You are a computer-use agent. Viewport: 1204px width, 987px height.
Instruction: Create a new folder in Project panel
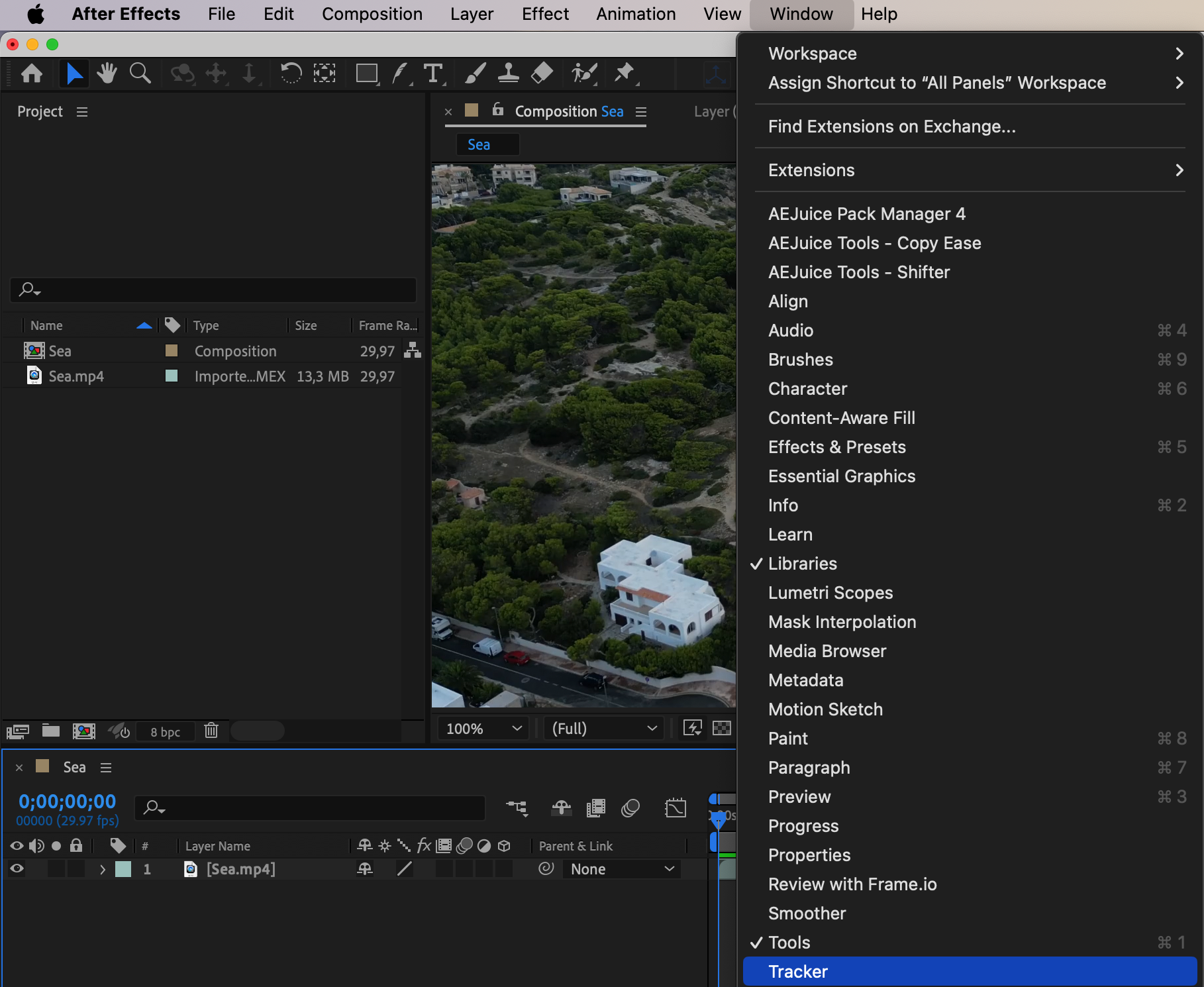(x=51, y=731)
